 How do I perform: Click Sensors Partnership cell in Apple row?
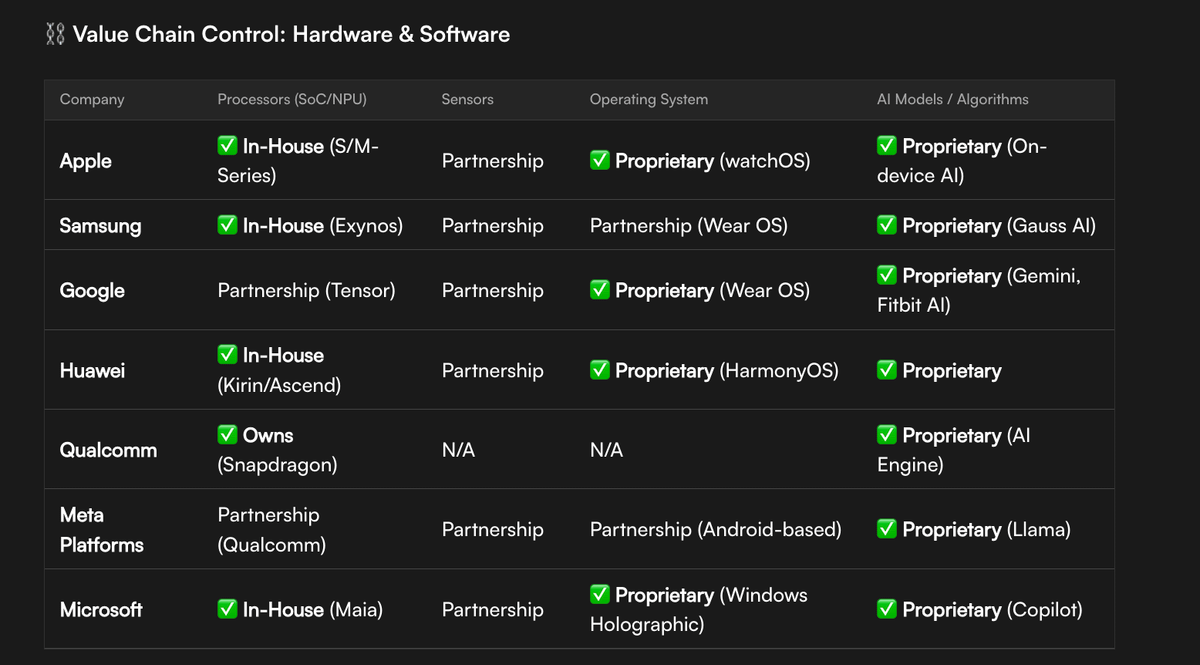click(x=493, y=161)
